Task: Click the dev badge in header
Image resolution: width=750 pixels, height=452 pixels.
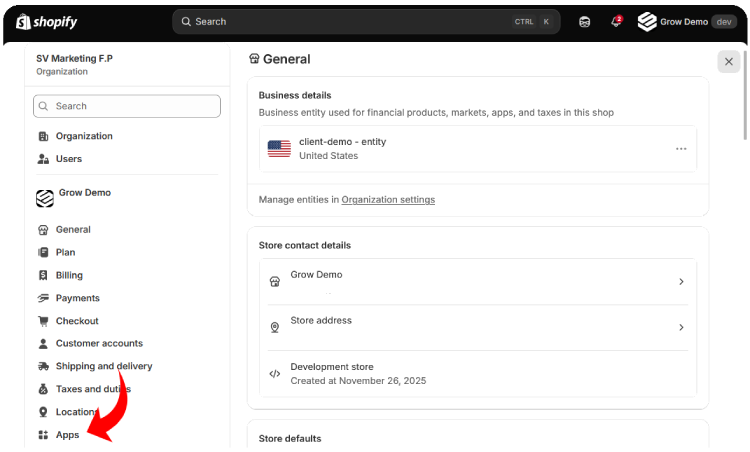Action: 724,22
